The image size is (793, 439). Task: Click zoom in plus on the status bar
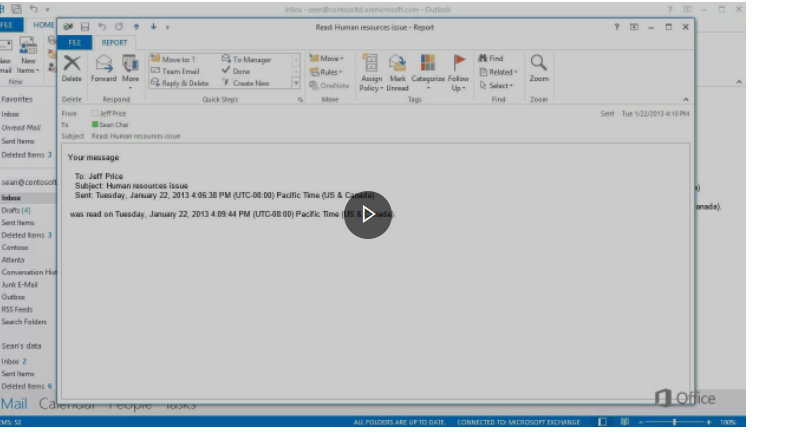(x=709, y=422)
